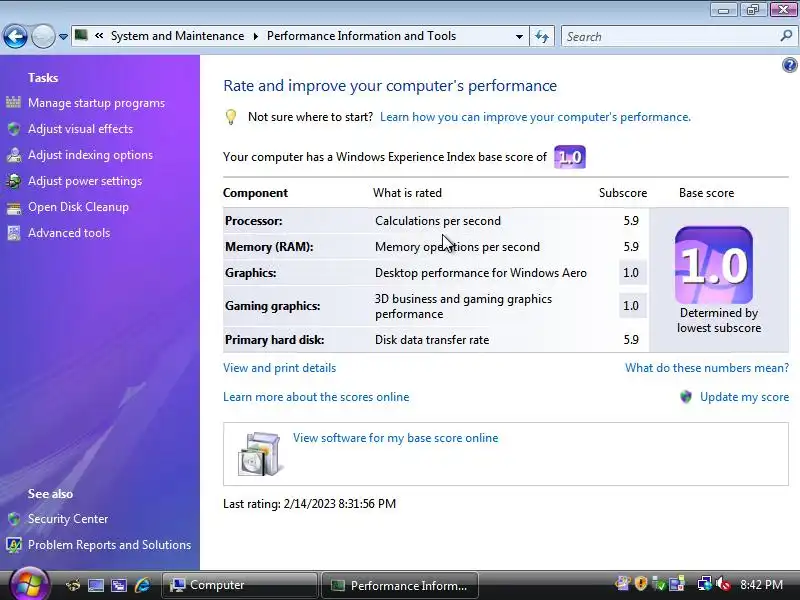Switch to Performance Inform... taskbar button
This screenshot has width=800, height=600.
coord(401,585)
